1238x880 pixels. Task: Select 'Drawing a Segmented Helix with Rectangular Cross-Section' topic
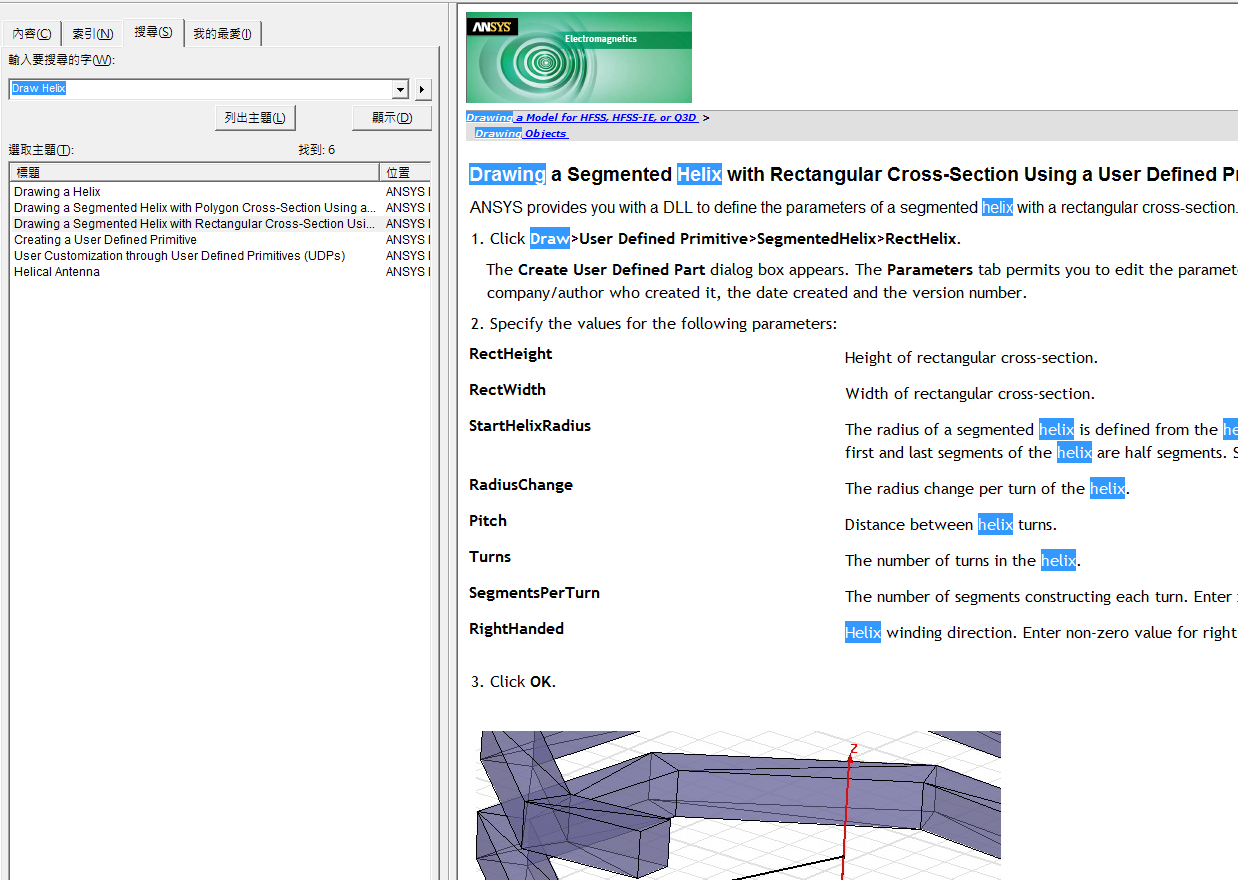click(x=195, y=224)
